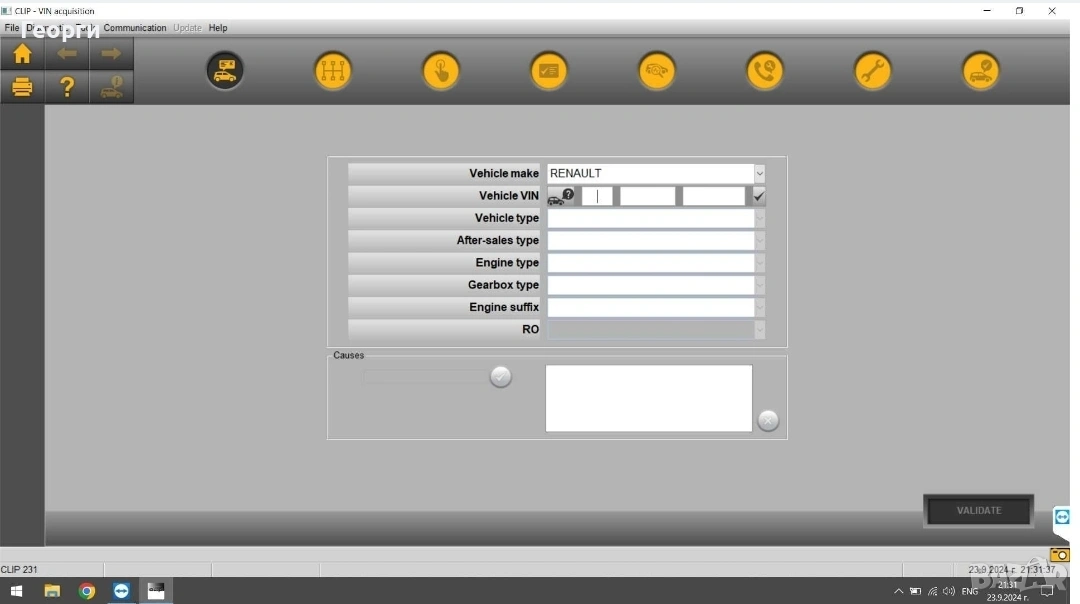Screen dimensions: 1080x604
Task: Click the Engine type field
Action: (x=650, y=263)
